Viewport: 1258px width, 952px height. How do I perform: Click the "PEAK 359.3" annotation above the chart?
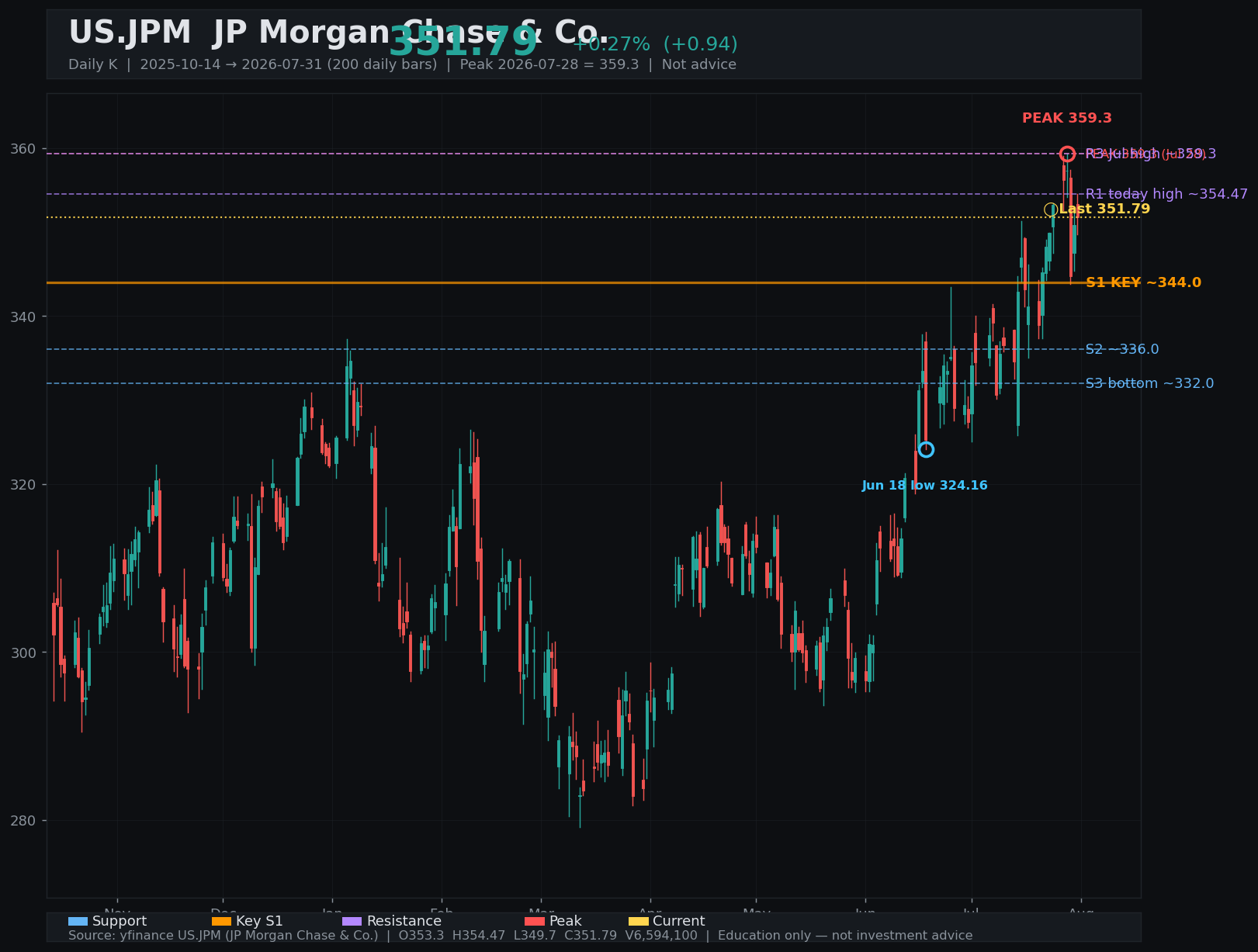(x=1067, y=118)
